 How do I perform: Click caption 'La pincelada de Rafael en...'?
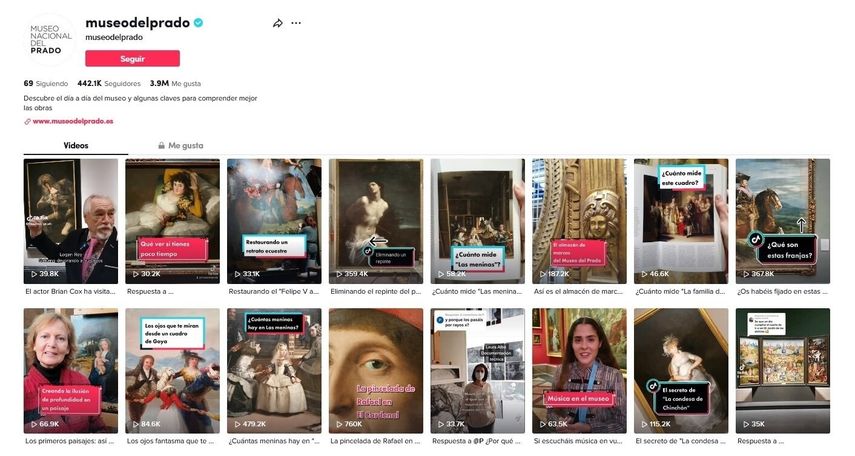tap(376, 441)
